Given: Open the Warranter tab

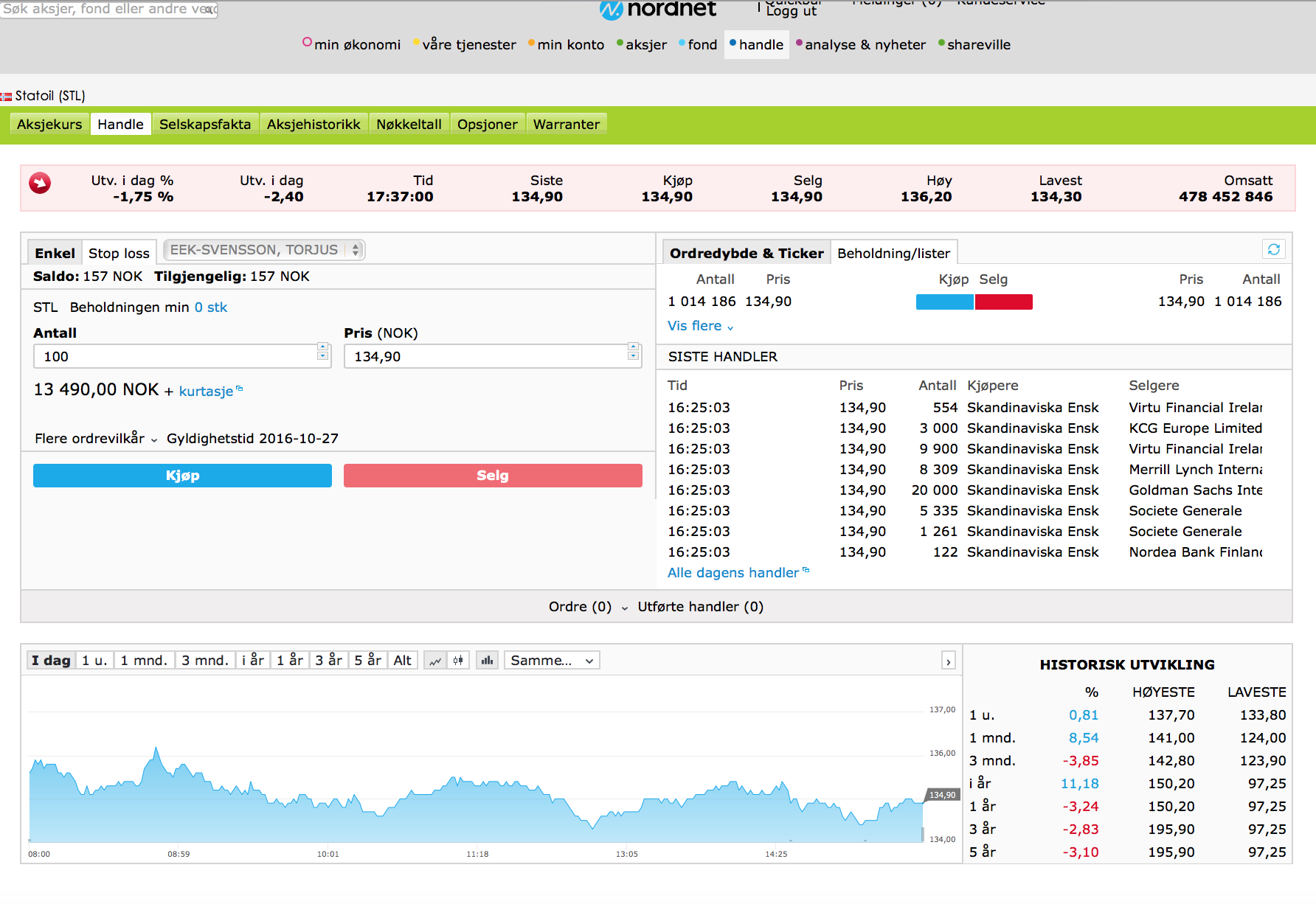Looking at the screenshot, I should click(566, 124).
